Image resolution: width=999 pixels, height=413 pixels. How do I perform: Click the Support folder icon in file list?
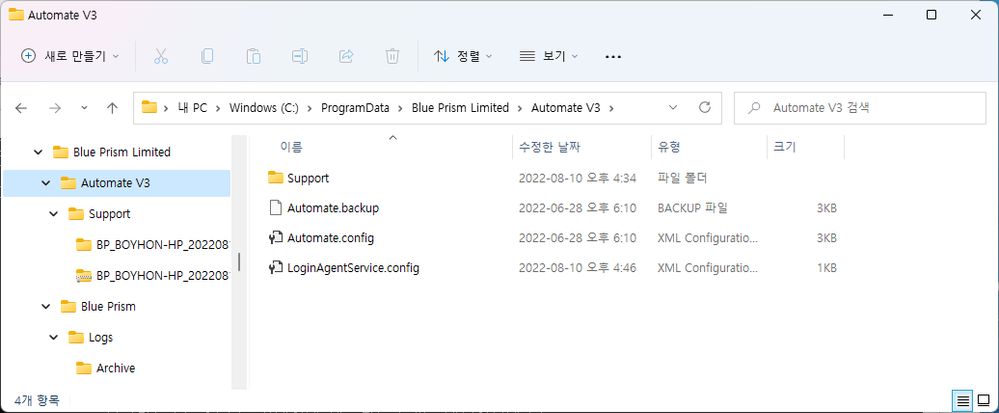[x=275, y=177]
